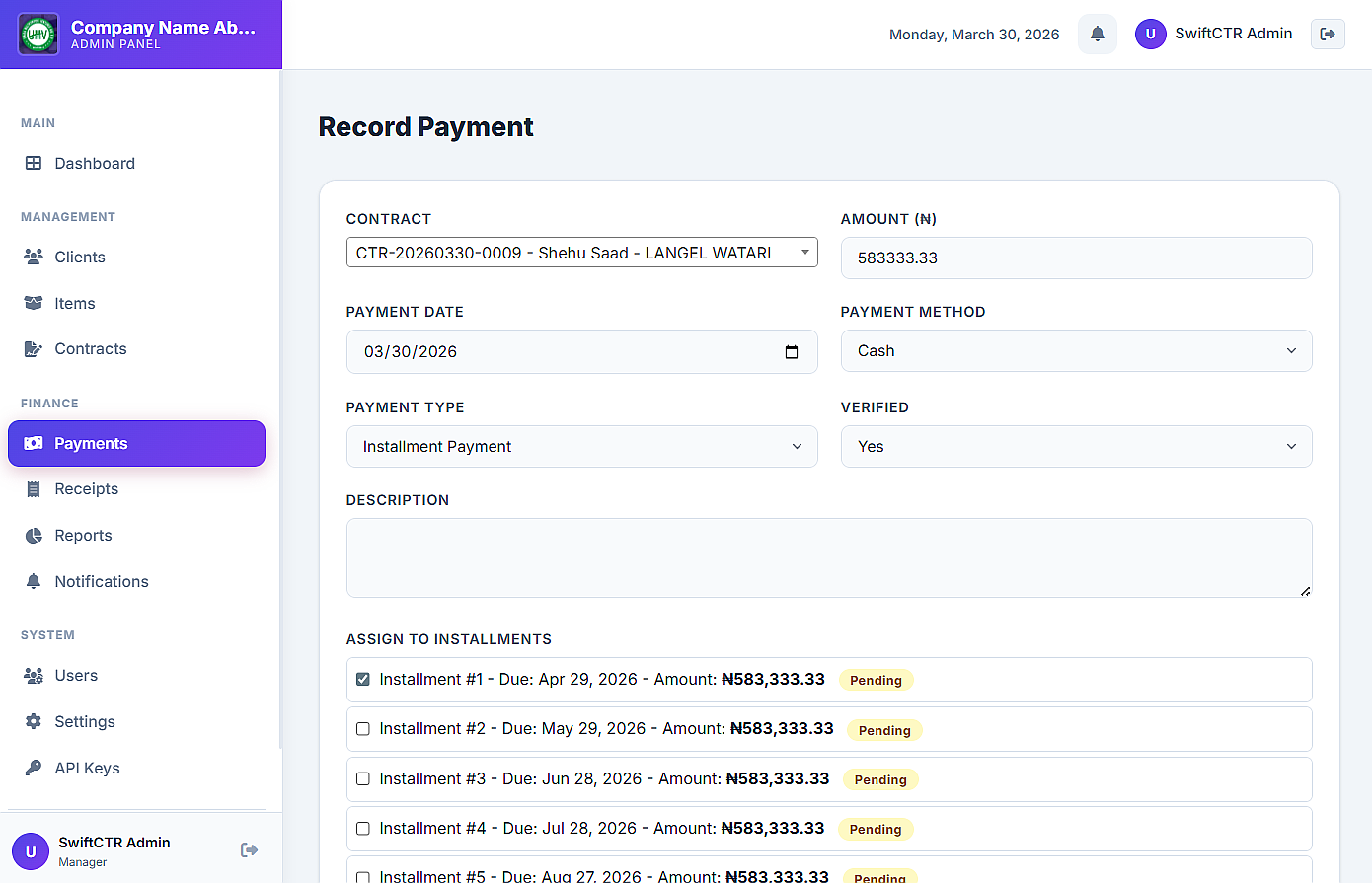Image resolution: width=1372 pixels, height=883 pixels.
Task: Click Pending badge on Installment #4
Action: pos(876,830)
